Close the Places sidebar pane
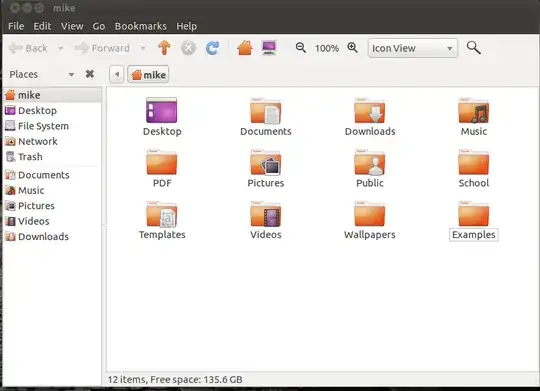 pyautogui.click(x=90, y=74)
